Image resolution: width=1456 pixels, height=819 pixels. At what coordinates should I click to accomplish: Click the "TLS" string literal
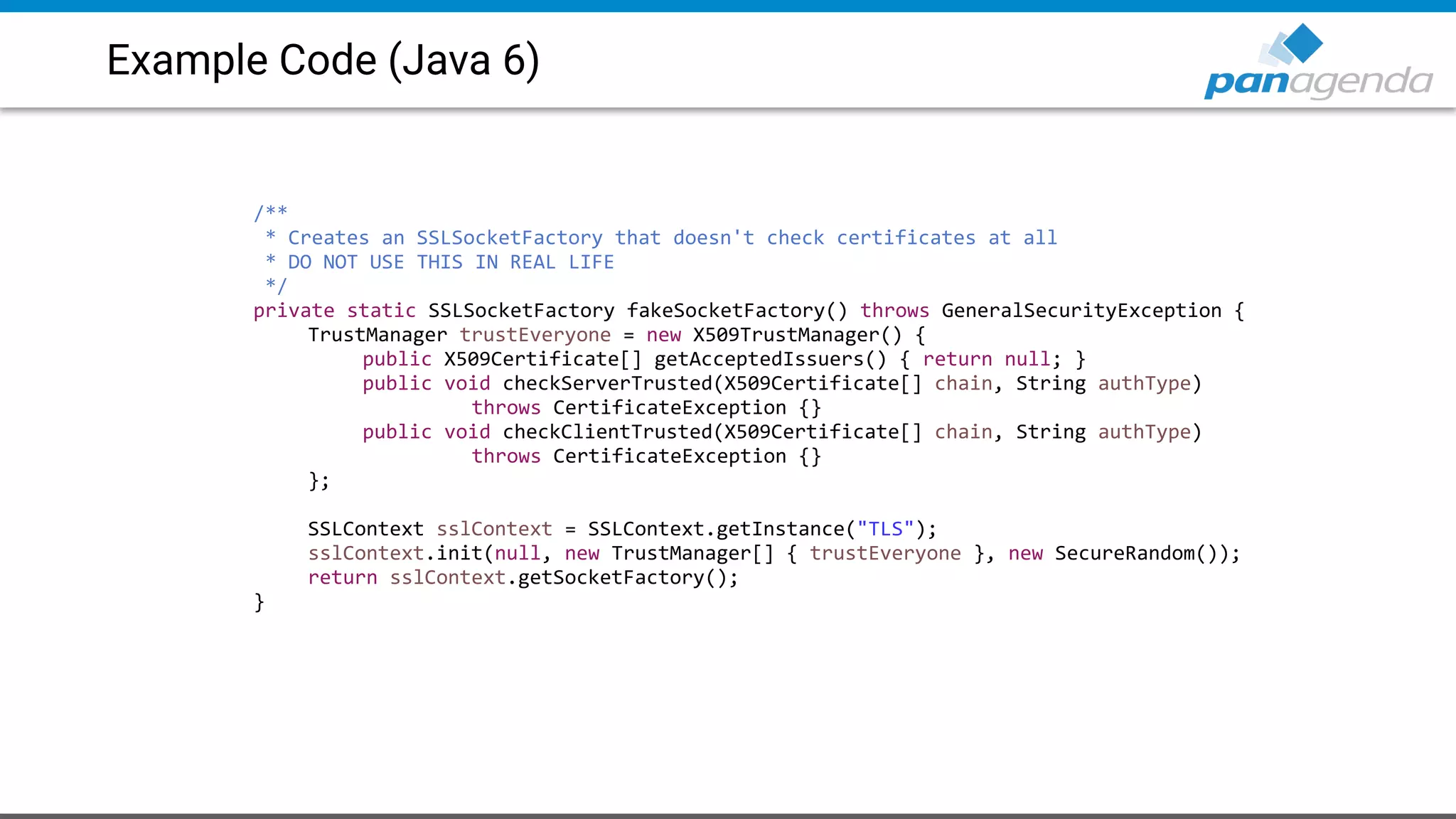885,529
